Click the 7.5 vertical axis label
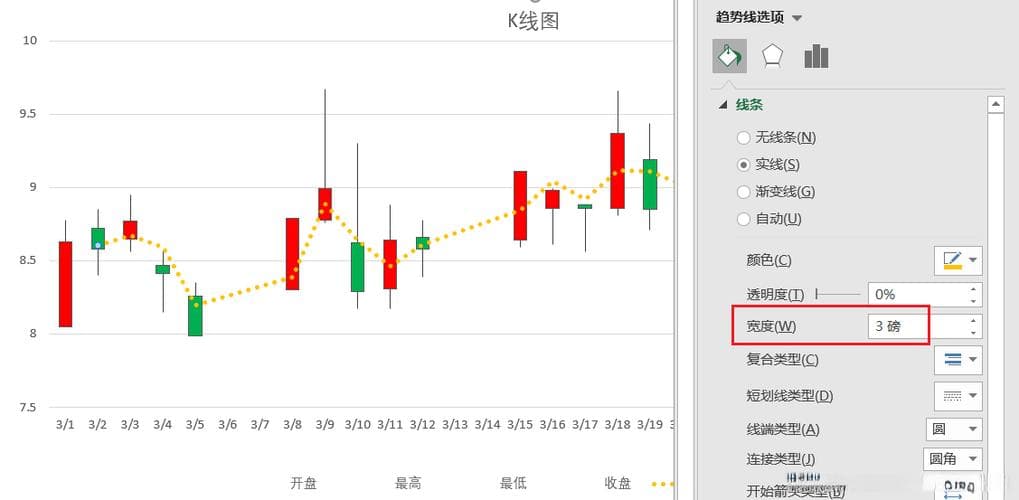Image resolution: width=1019 pixels, height=500 pixels. (x=29, y=408)
